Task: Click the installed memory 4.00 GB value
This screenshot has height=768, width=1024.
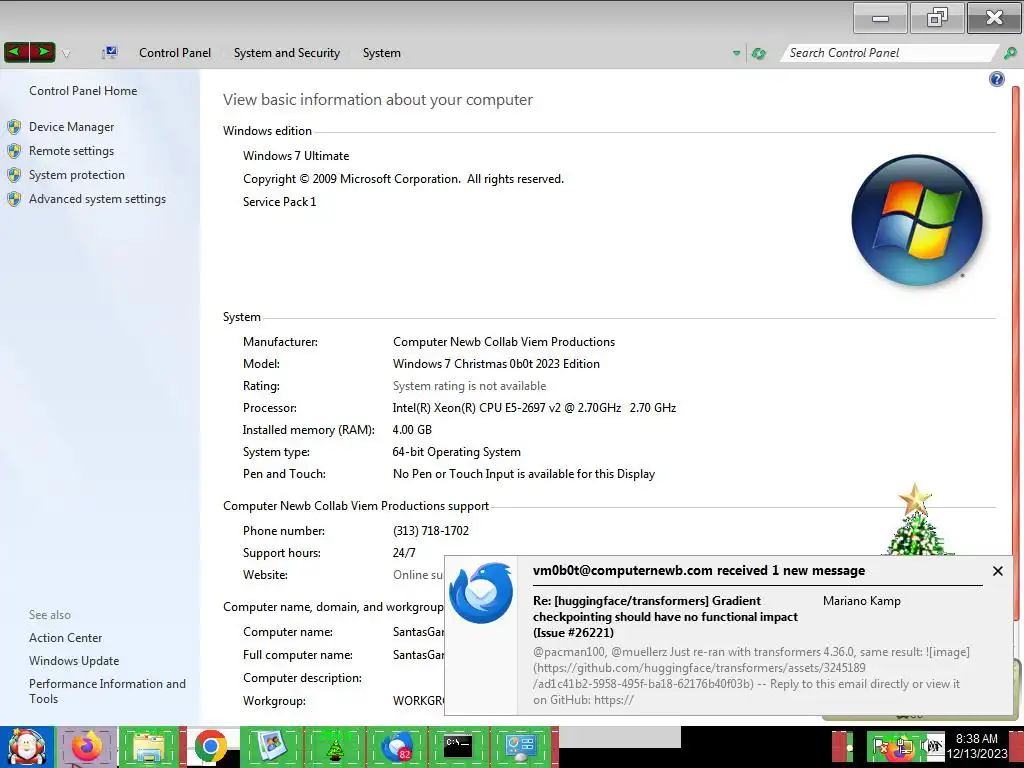Action: click(x=412, y=430)
